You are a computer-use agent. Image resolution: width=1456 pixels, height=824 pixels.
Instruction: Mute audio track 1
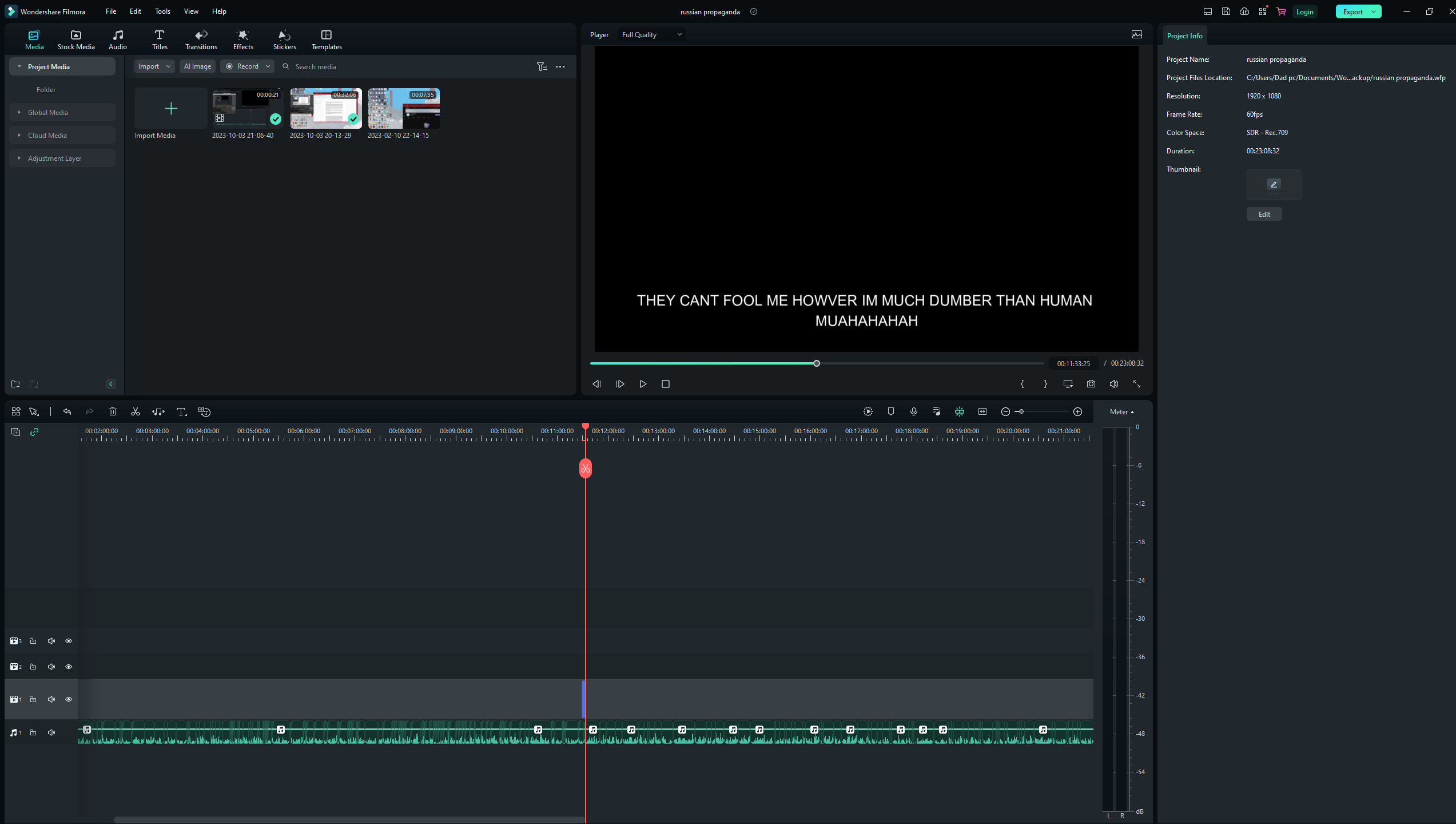pyautogui.click(x=51, y=732)
